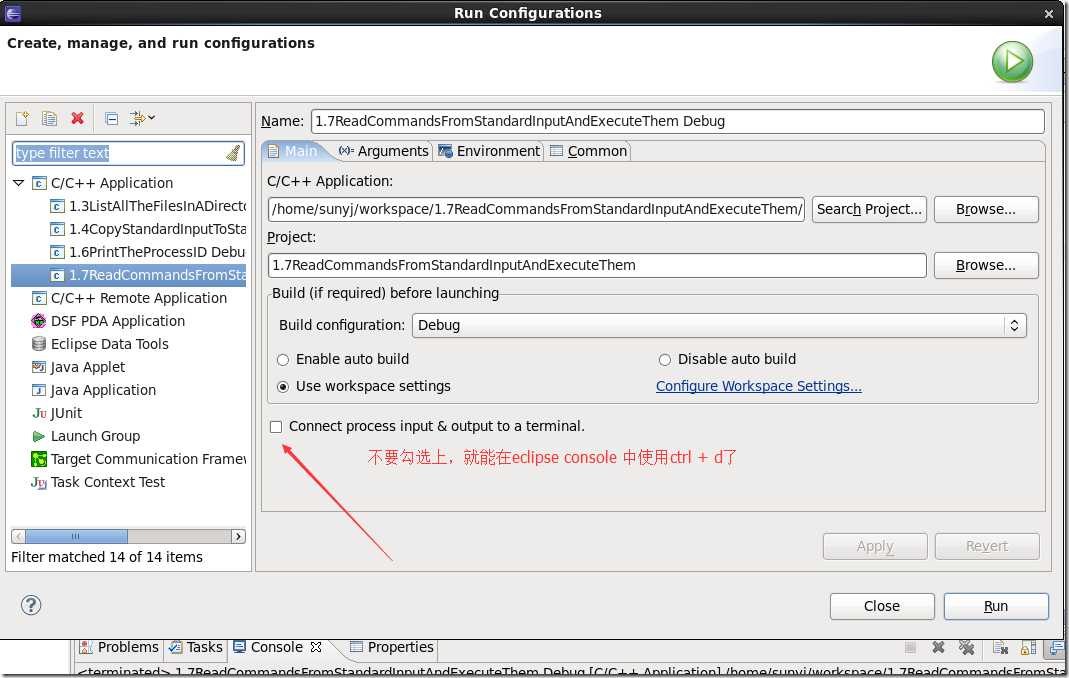Select Target Communication Framework type
1069x678 pixels.
[139, 459]
